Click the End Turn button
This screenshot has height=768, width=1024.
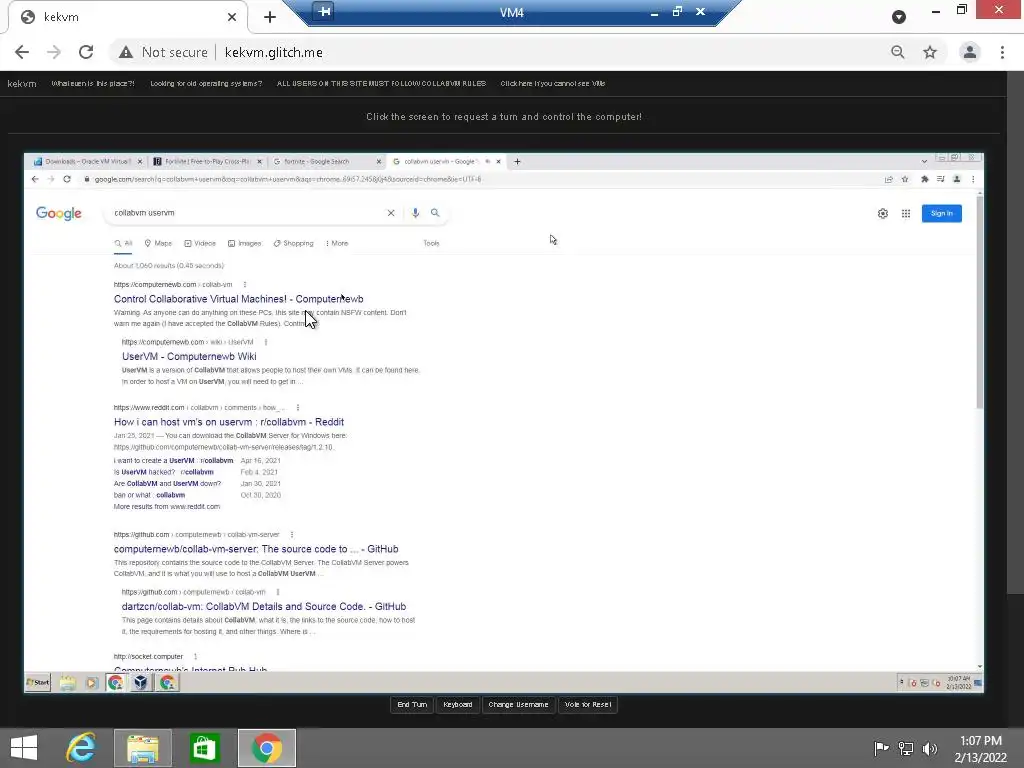(x=412, y=705)
